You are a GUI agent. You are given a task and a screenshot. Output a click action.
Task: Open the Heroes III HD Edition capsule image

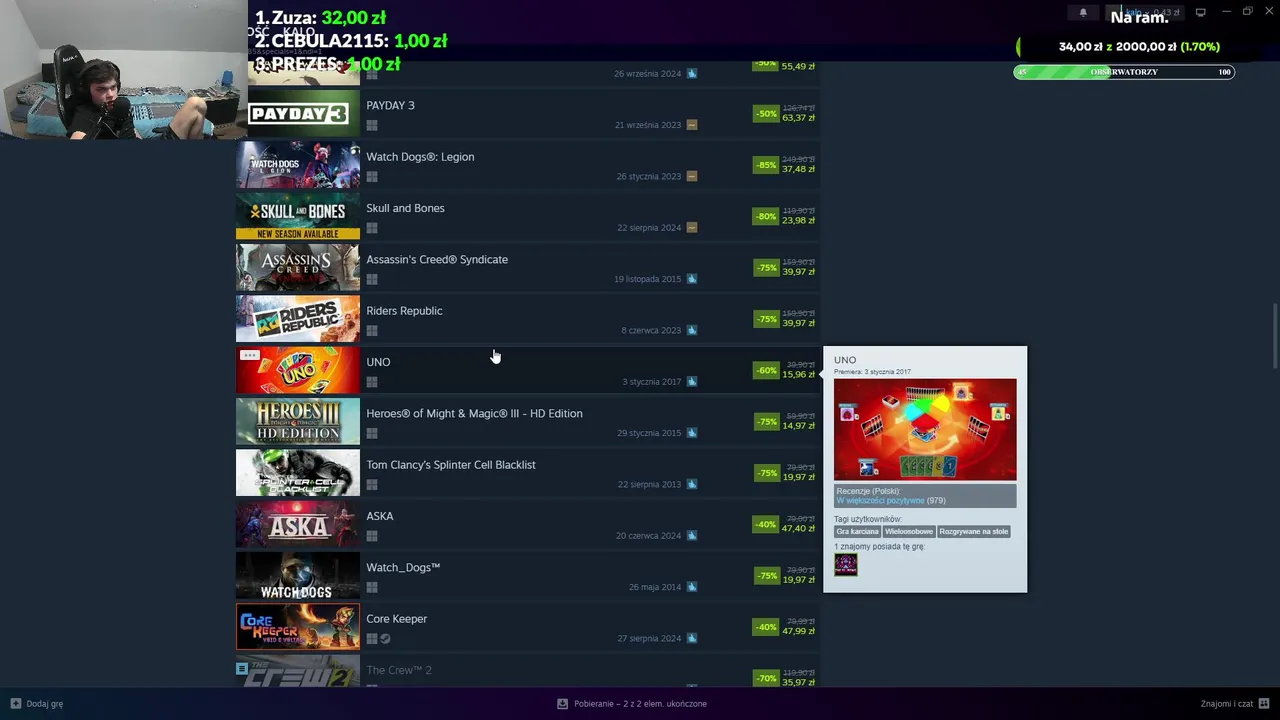coord(298,422)
